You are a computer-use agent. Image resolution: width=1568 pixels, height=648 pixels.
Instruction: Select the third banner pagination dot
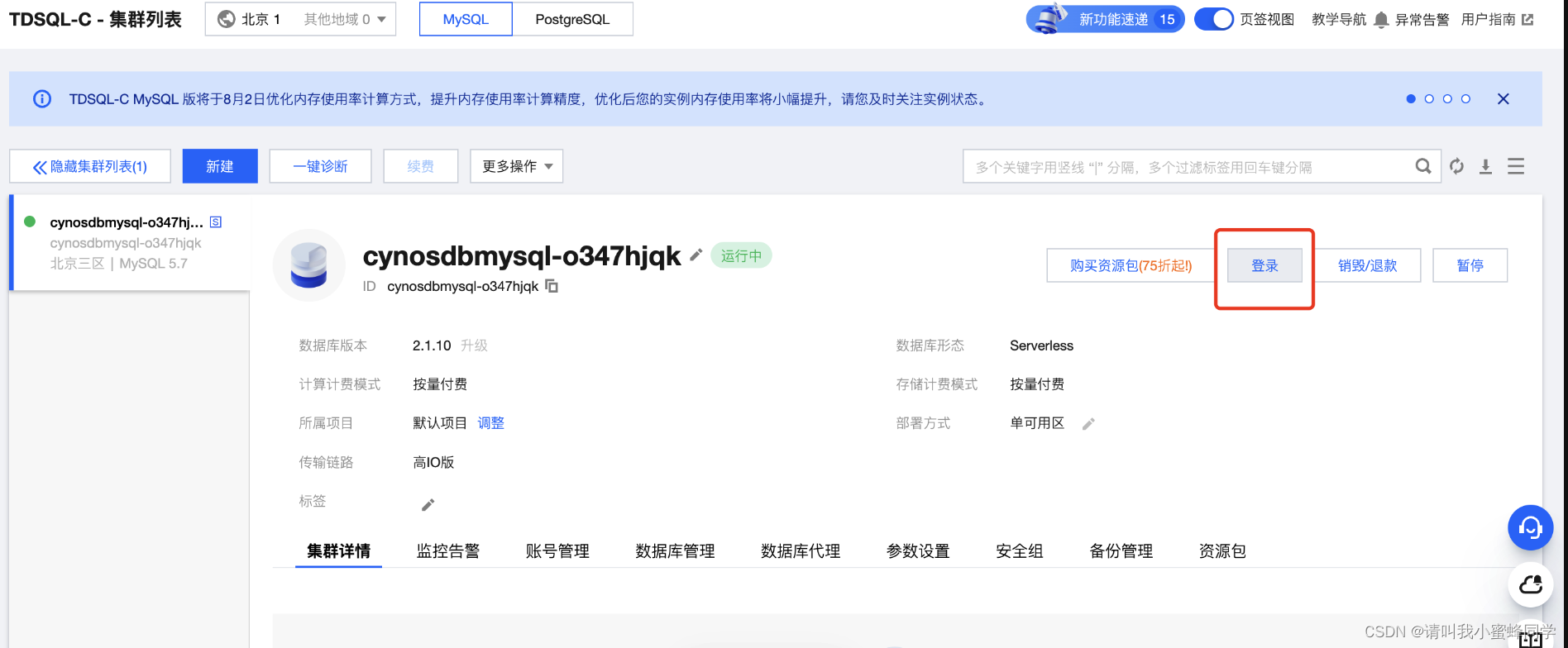pos(1447,99)
